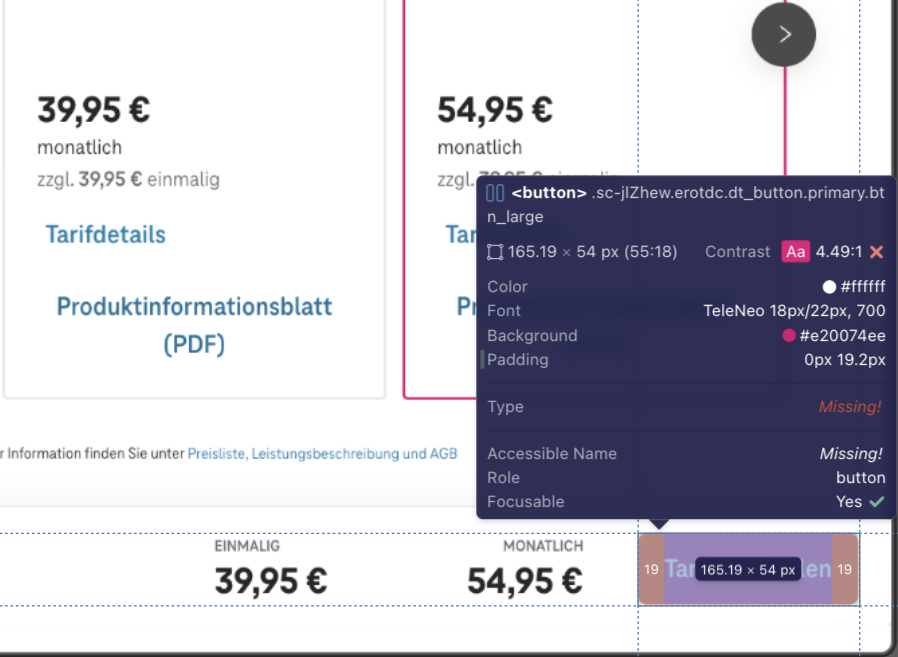This screenshot has height=657, width=898.
Task: Open the Preisliste, Leistungsbeschreibung und AGB link
Action: point(322,453)
